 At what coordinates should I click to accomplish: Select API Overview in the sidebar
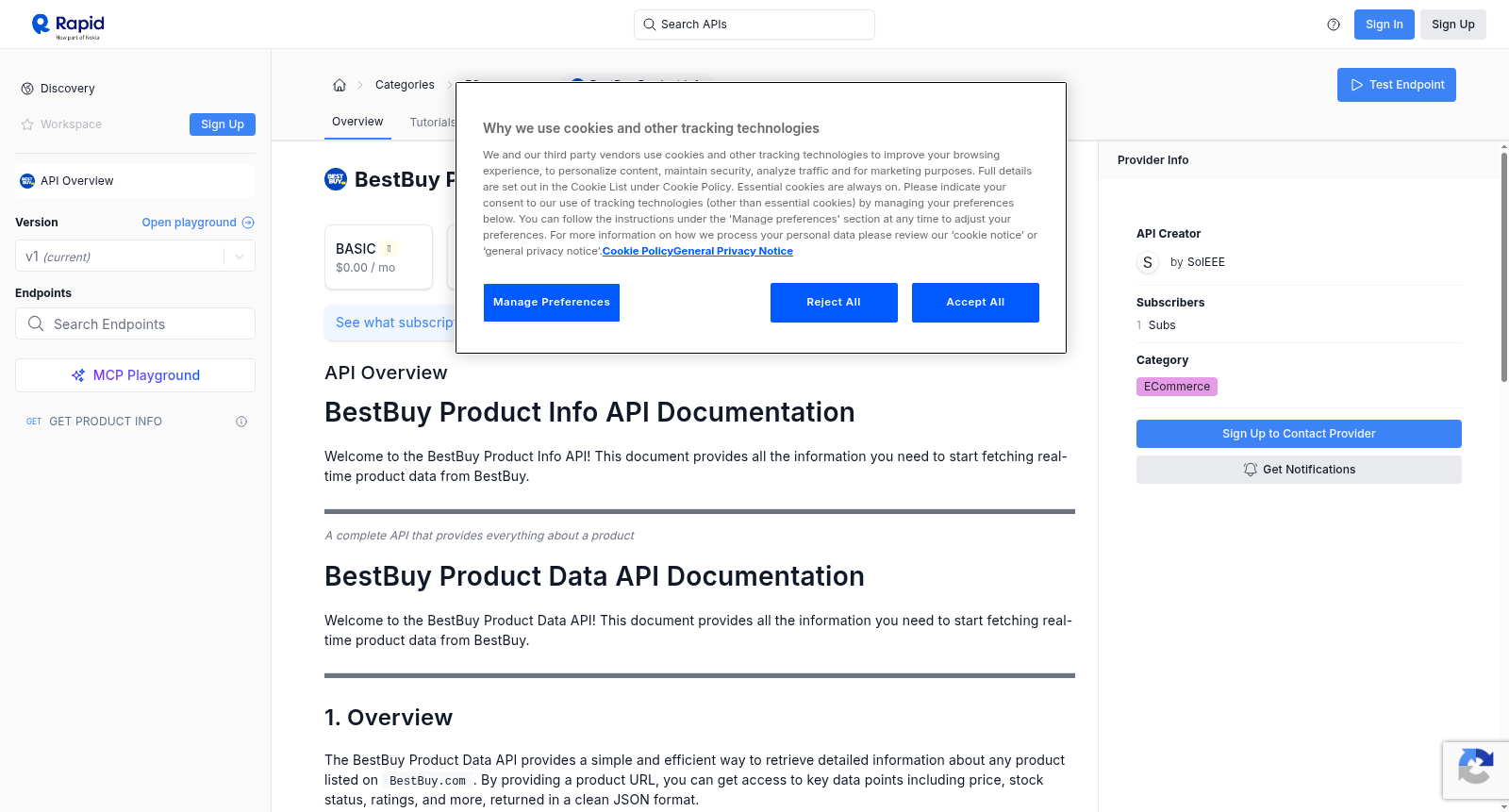pos(135,181)
